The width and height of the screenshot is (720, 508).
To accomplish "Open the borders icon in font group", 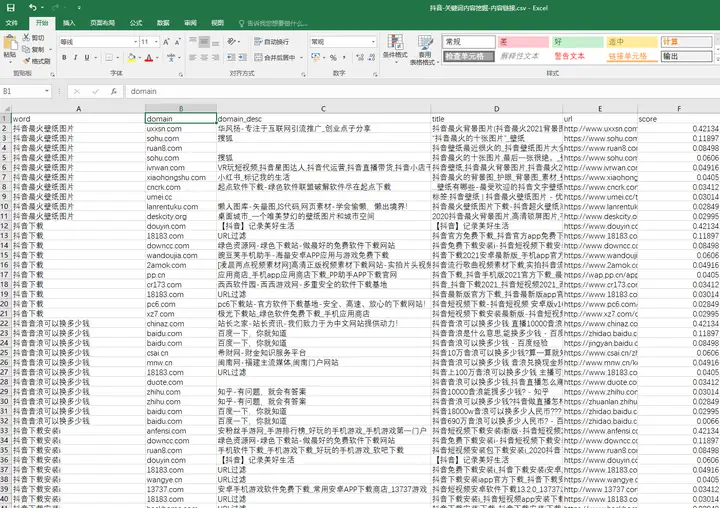I will (109, 57).
